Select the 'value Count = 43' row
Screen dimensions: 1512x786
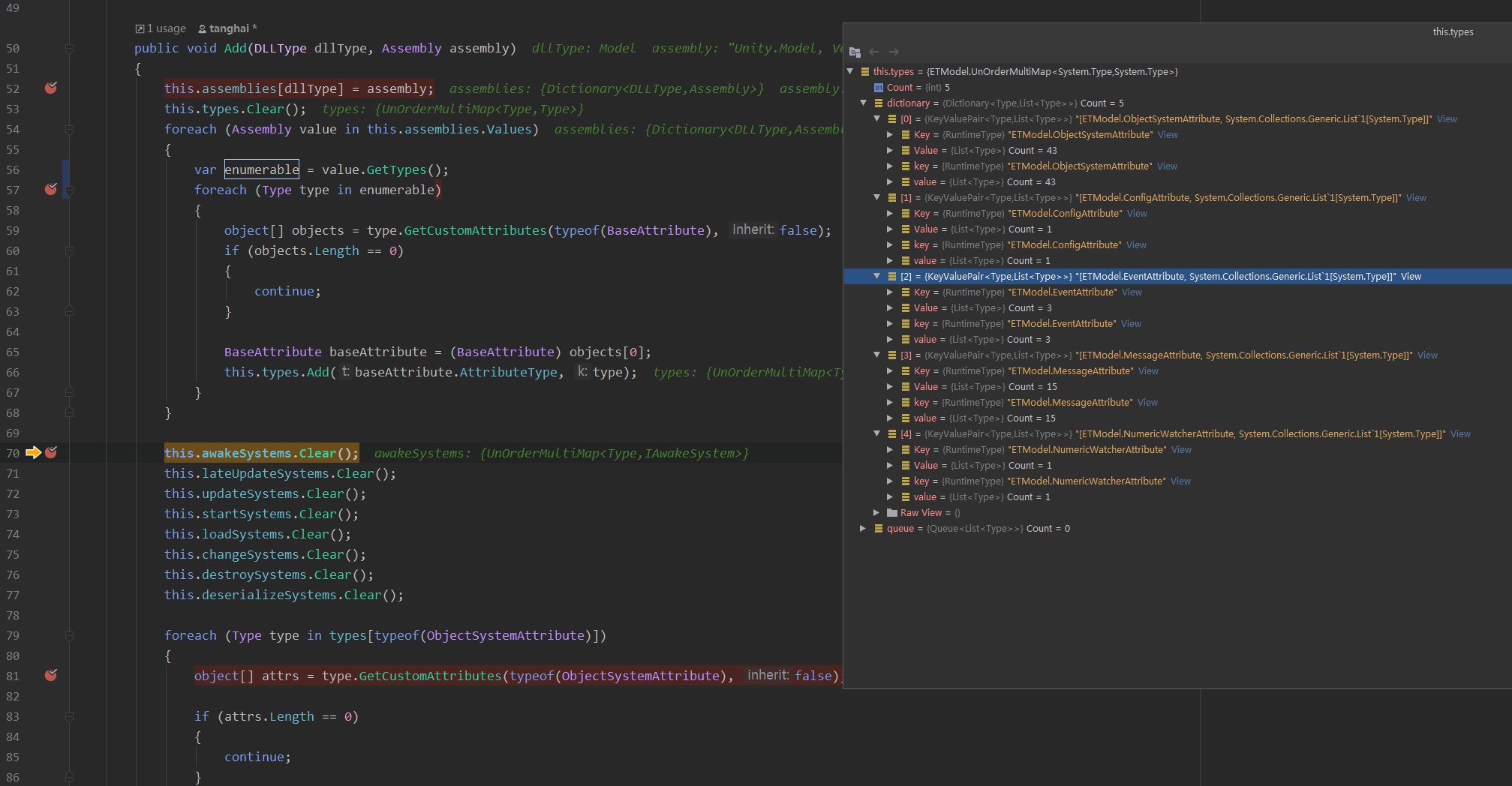tap(1177, 181)
